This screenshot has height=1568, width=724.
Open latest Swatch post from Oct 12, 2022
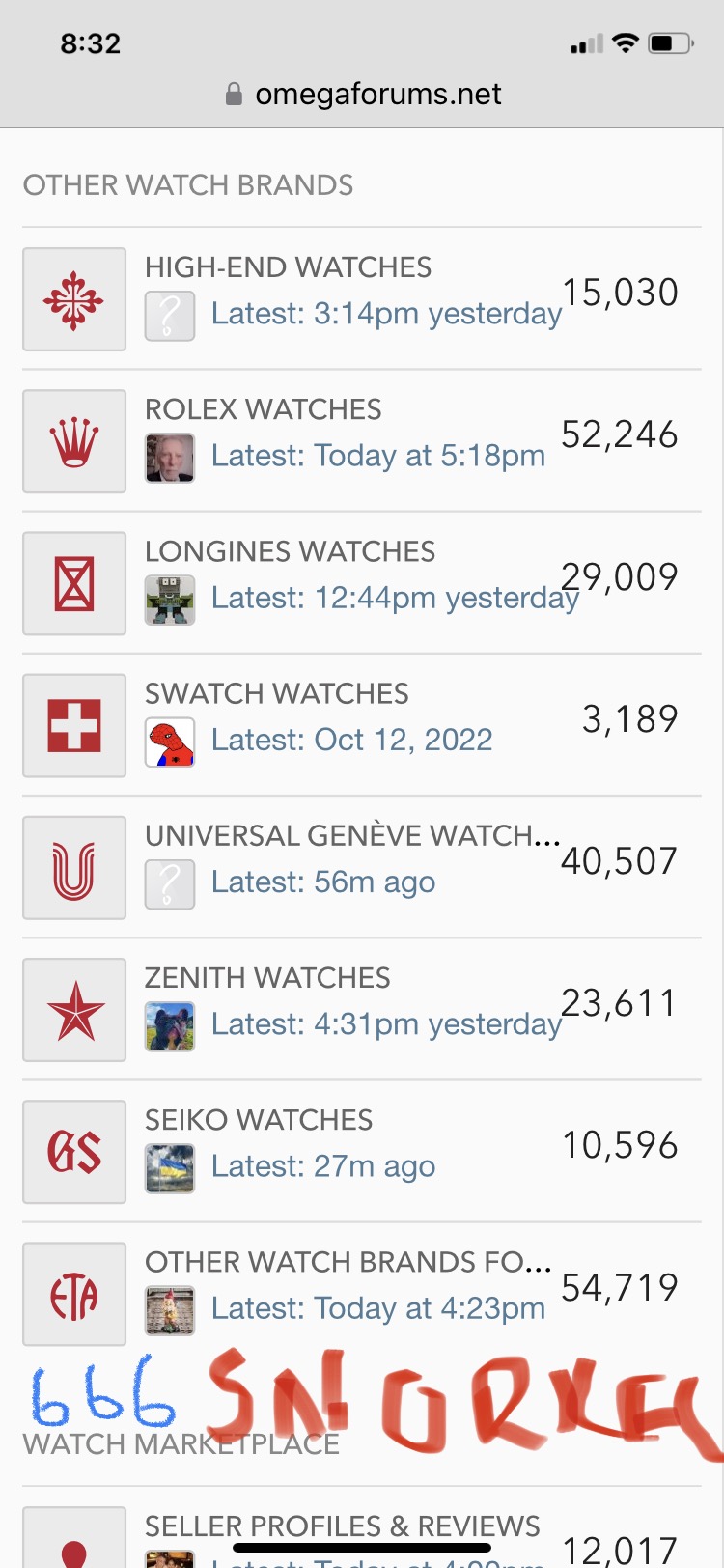click(351, 741)
